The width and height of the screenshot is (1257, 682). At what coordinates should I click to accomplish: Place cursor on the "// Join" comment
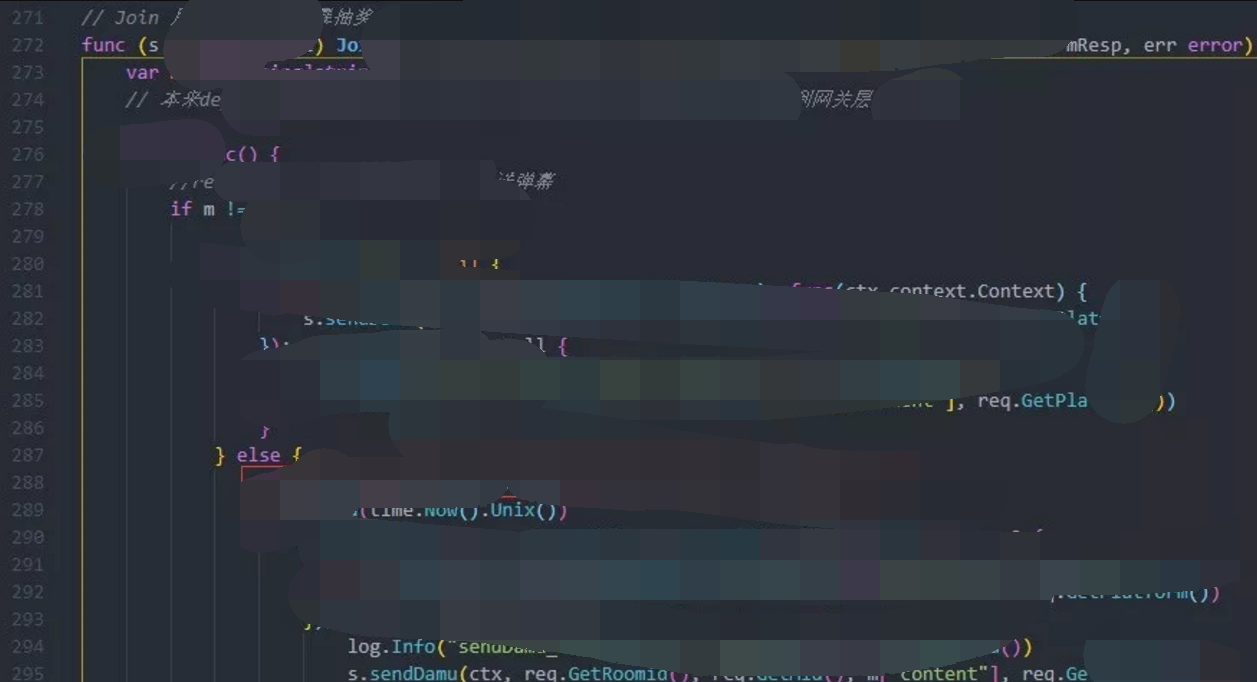click(120, 18)
